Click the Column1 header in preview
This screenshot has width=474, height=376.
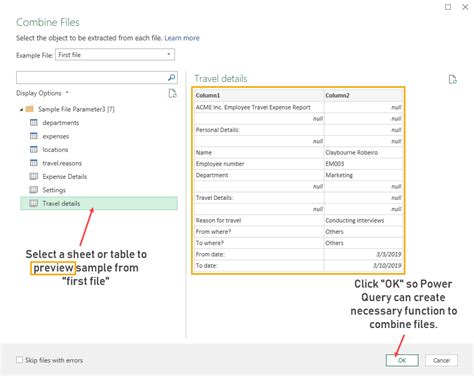click(x=259, y=95)
